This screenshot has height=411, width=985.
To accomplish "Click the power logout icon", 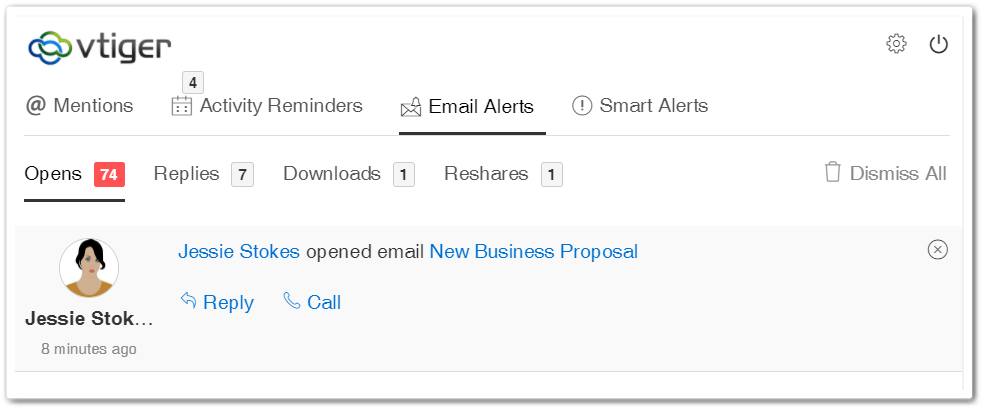I will coord(939,44).
